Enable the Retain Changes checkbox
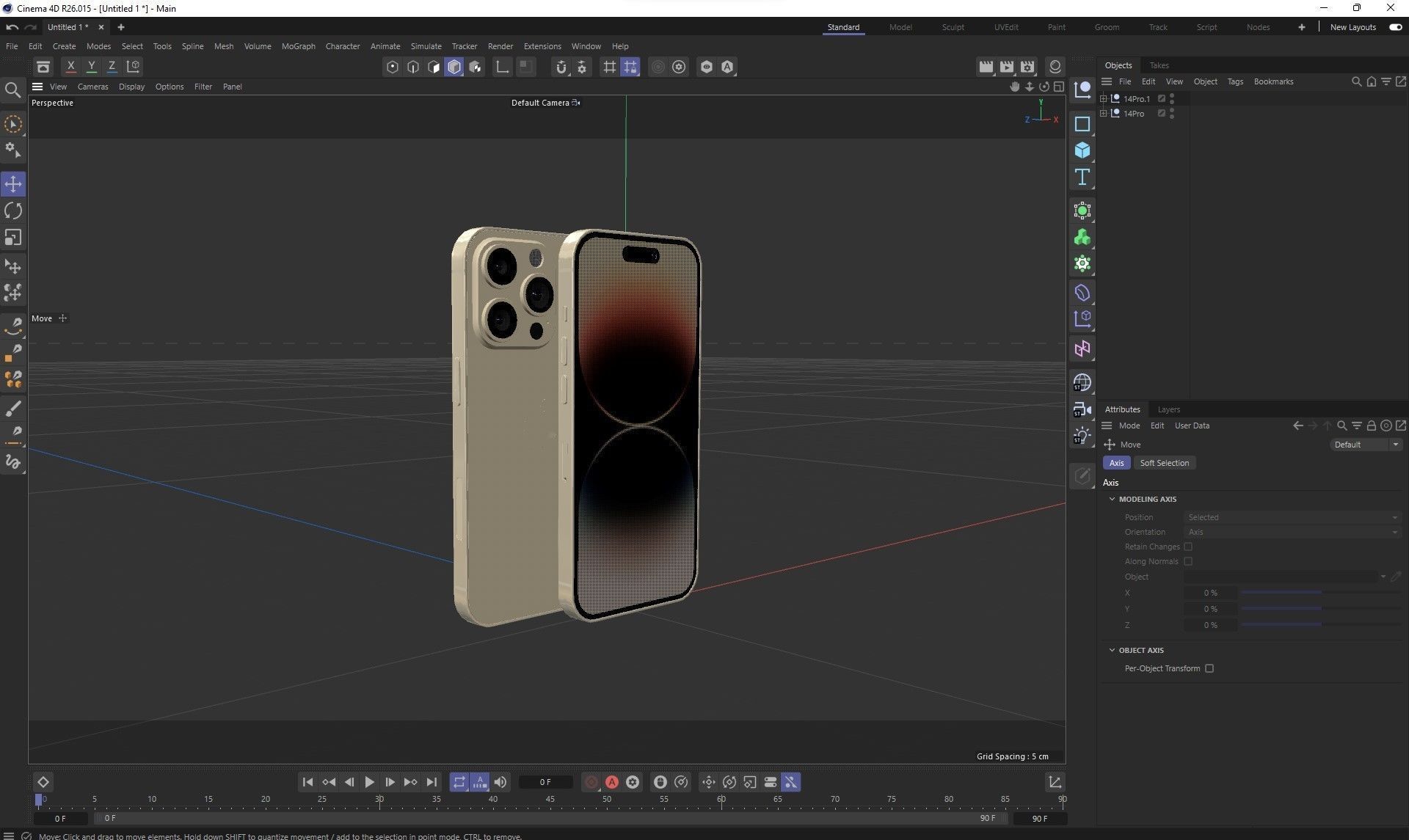The image size is (1409, 840). pyautogui.click(x=1188, y=547)
